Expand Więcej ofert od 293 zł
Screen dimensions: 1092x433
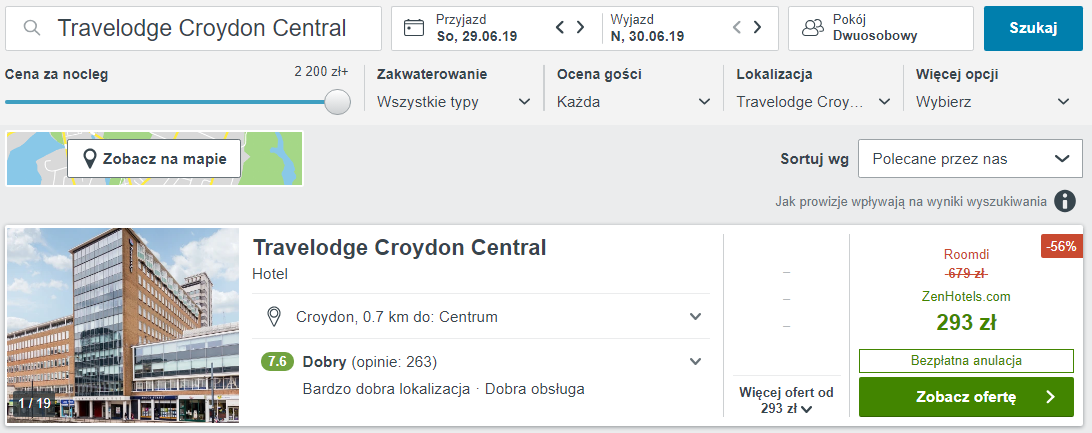tap(785, 400)
